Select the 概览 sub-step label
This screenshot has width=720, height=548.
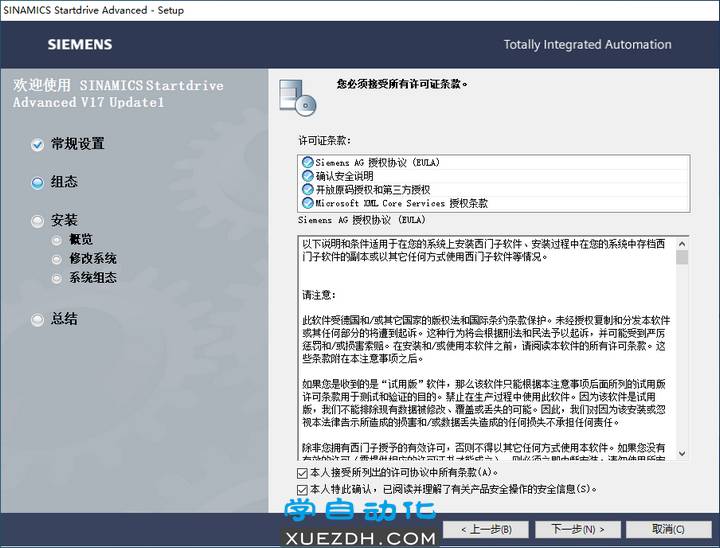pos(81,239)
